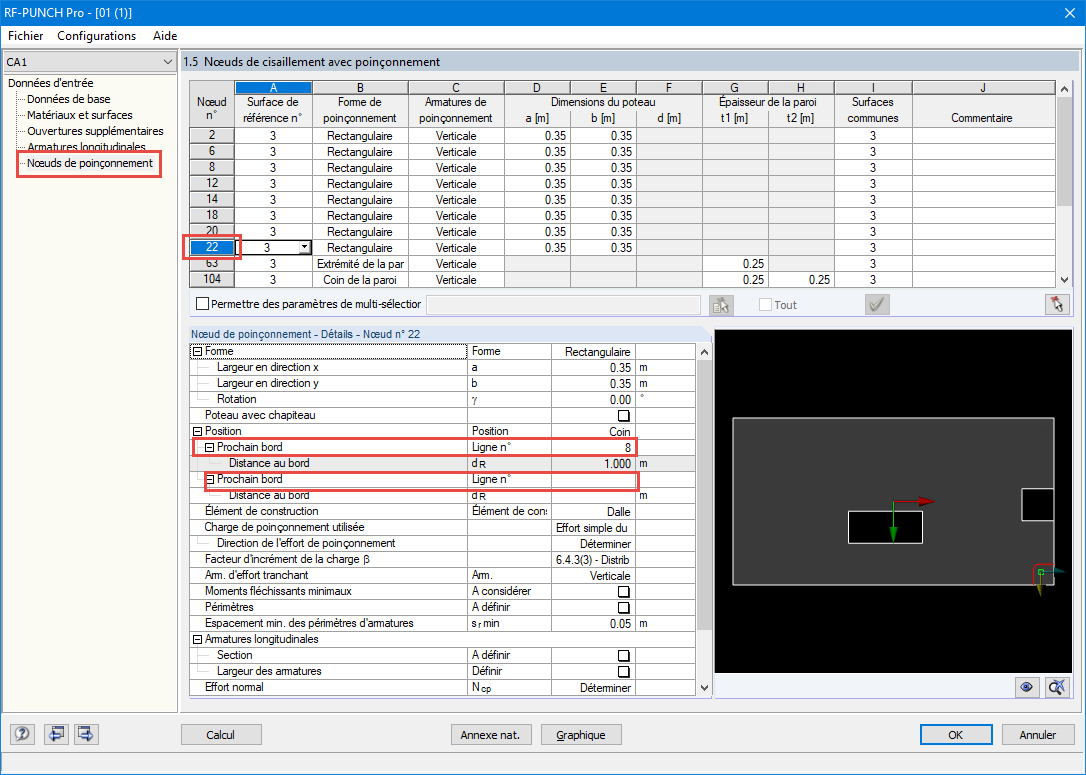1086x775 pixels.
Task: Click the cancel selection view icon
Action: [x=1057, y=687]
